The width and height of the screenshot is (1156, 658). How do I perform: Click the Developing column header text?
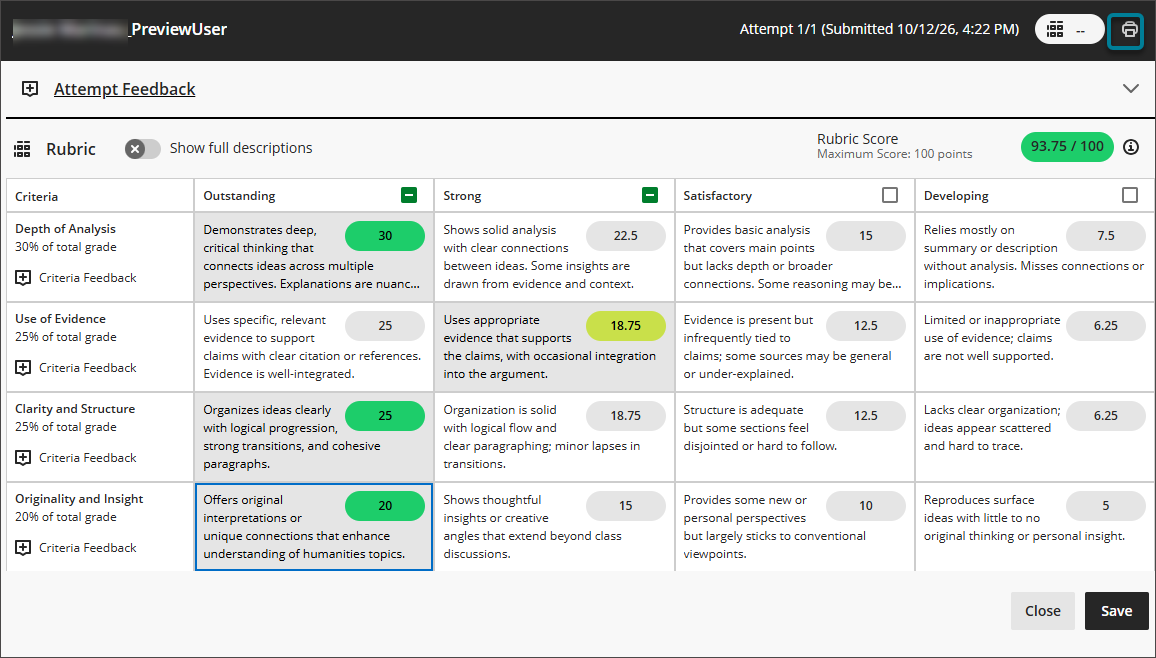956,196
